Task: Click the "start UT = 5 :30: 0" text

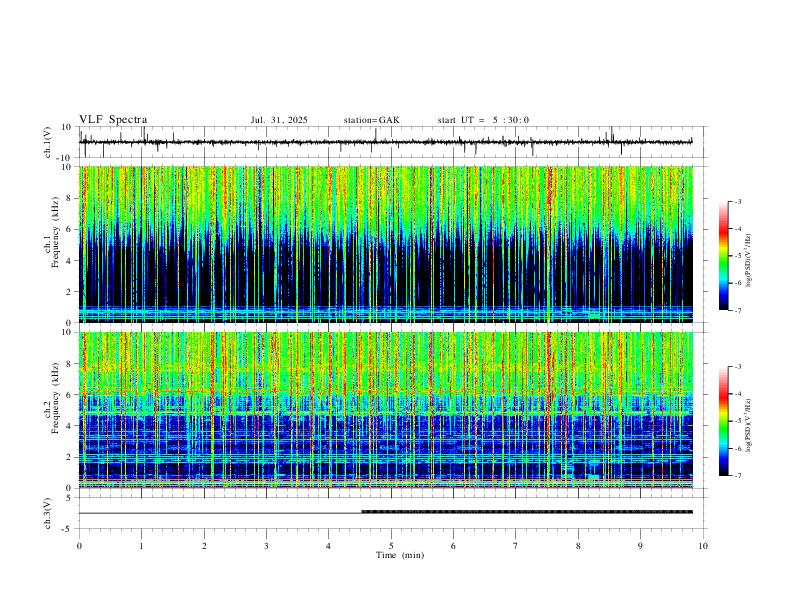Action: tap(483, 120)
